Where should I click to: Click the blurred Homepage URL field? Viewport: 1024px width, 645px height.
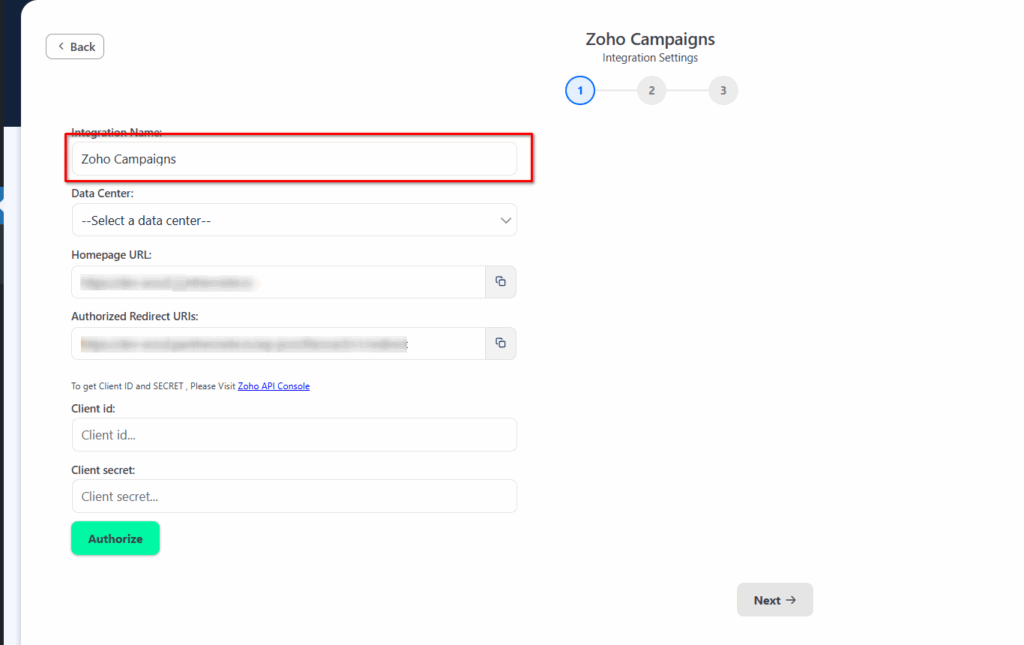tap(279, 282)
